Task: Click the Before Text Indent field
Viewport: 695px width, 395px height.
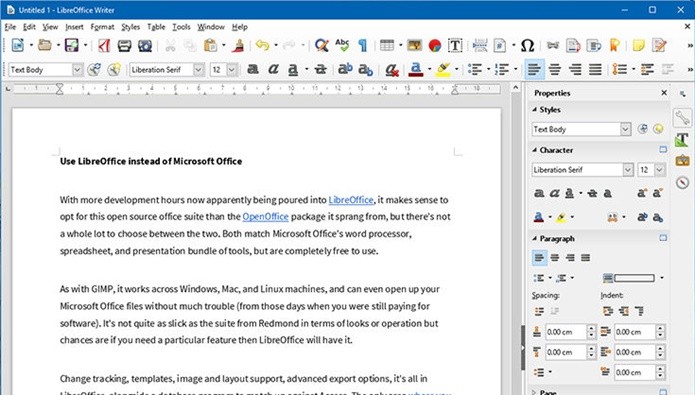Action: [x=635, y=332]
